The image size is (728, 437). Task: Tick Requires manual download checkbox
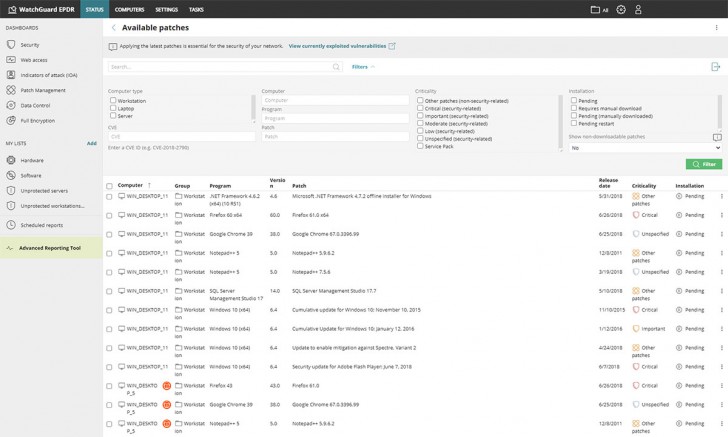tap(573, 108)
